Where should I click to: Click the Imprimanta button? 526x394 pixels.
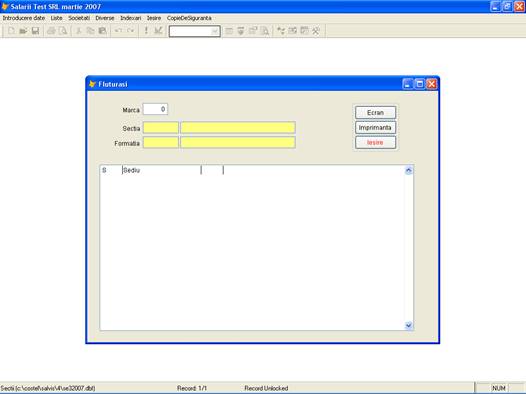click(375, 127)
